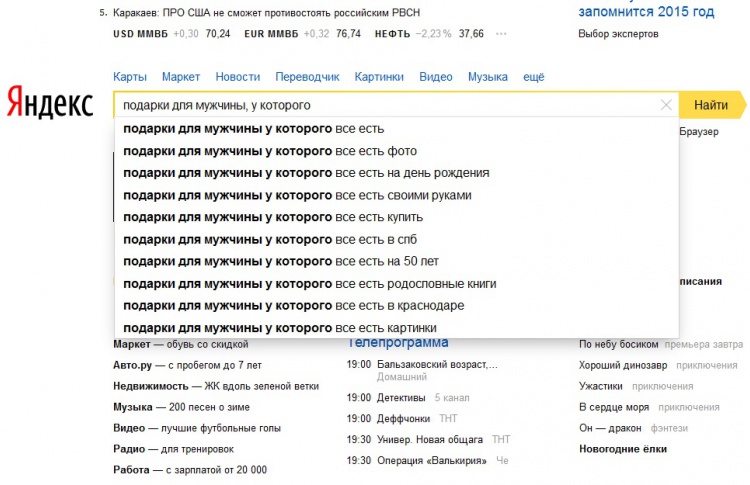Open movie 'Ужастики'
Viewport: 750px width, 485px height.
(x=601, y=386)
